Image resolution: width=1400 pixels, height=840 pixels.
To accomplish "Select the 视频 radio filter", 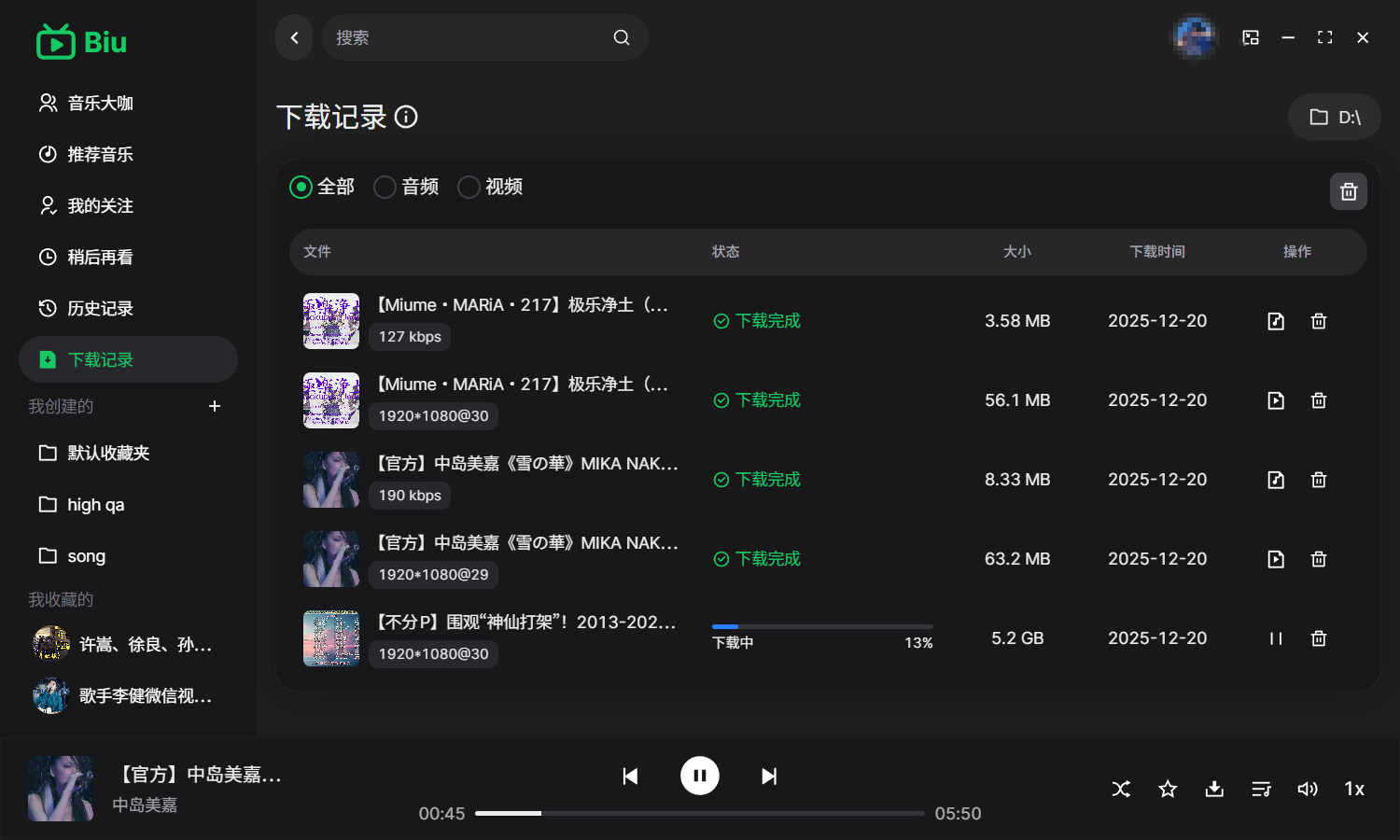I will (x=490, y=187).
